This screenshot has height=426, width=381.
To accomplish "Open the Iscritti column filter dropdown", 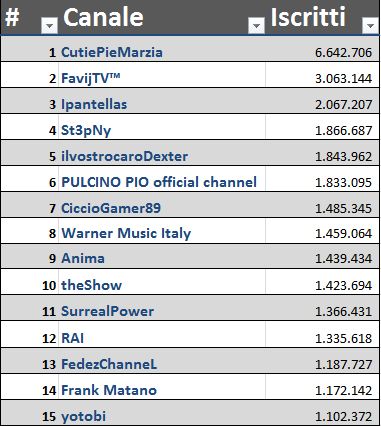I will tap(370, 26).
